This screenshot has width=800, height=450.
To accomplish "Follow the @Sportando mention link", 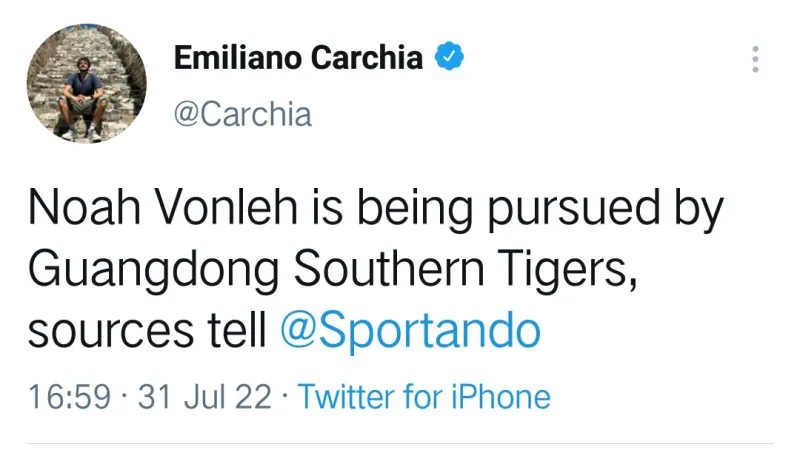I will click(x=410, y=333).
